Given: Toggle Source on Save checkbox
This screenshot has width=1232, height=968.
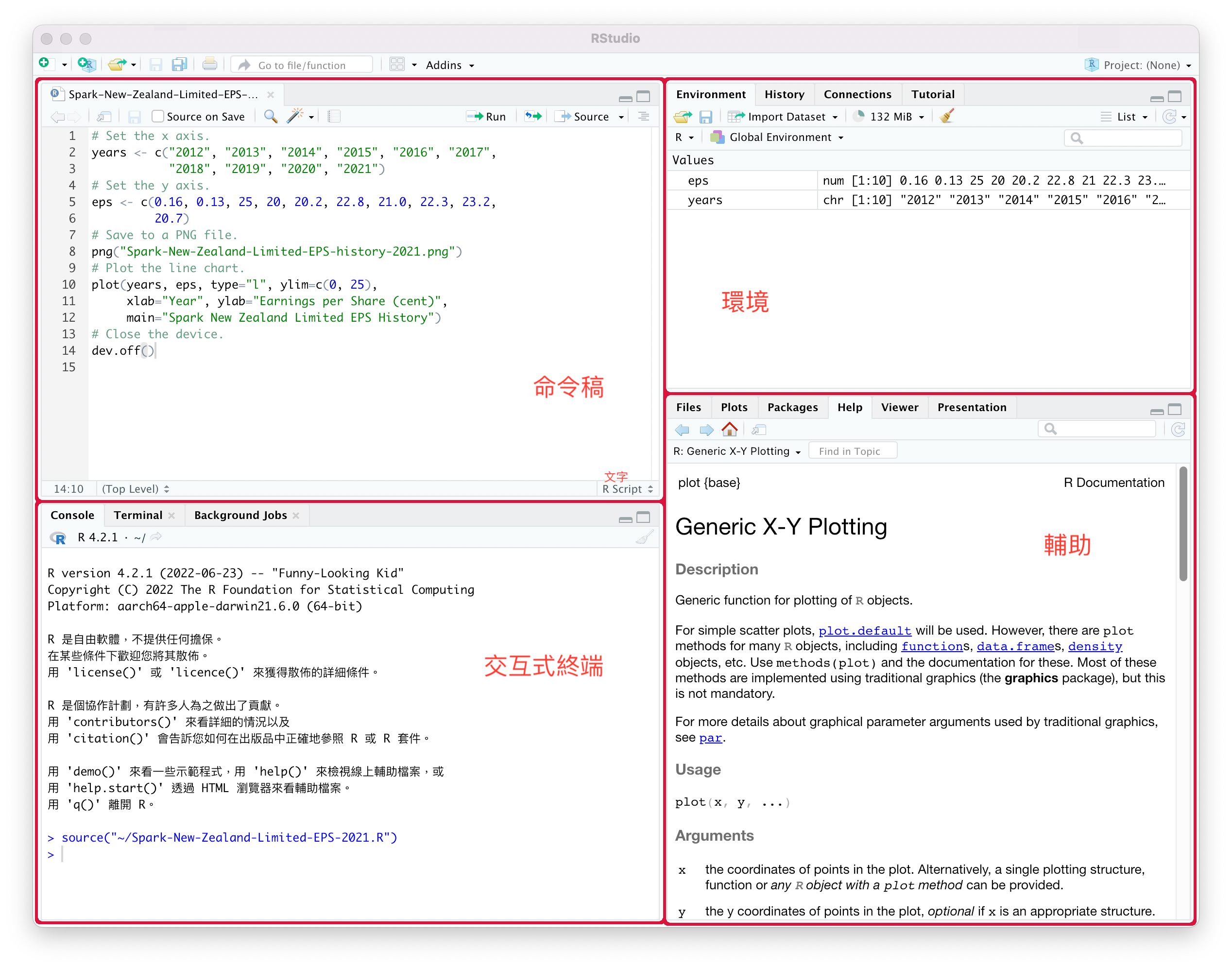Looking at the screenshot, I should [x=158, y=116].
